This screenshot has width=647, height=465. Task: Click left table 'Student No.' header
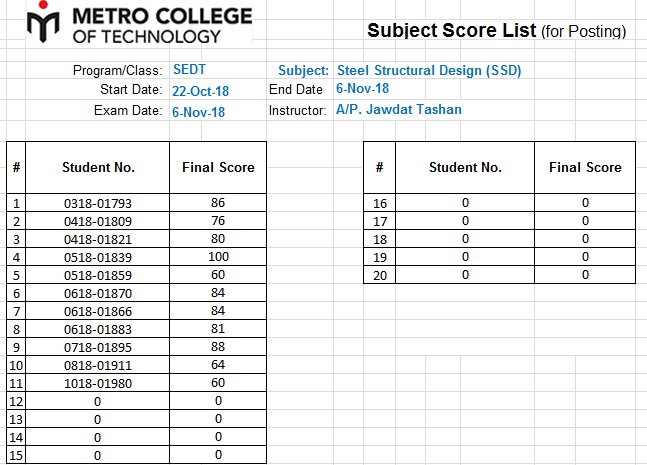pyautogui.click(x=98, y=168)
